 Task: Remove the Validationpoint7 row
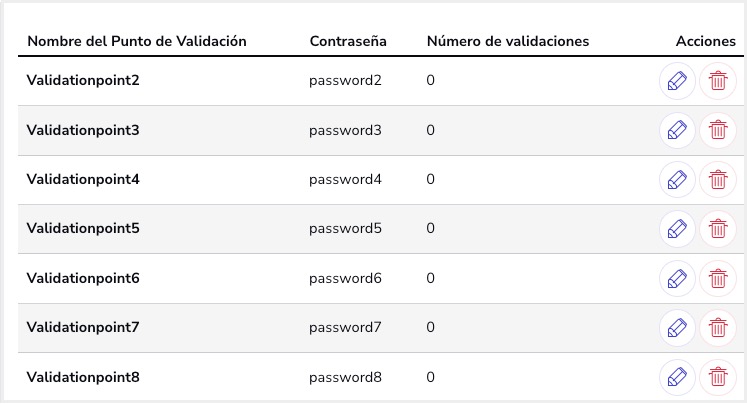[718, 328]
